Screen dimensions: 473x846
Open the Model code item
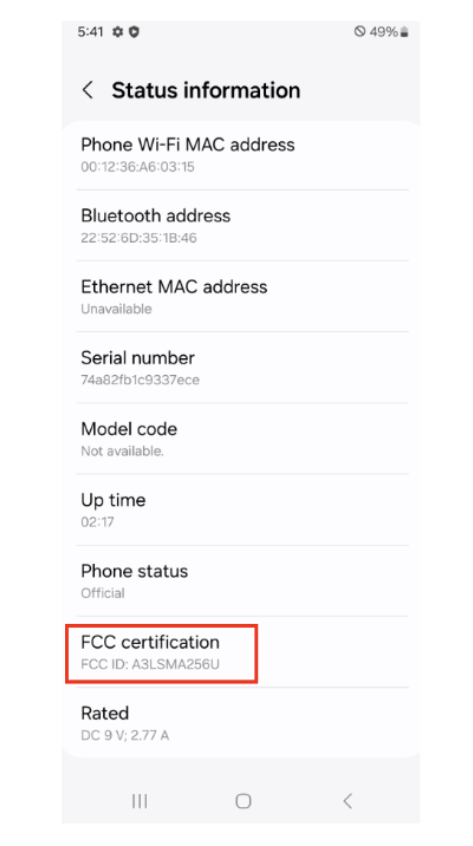[242, 439]
